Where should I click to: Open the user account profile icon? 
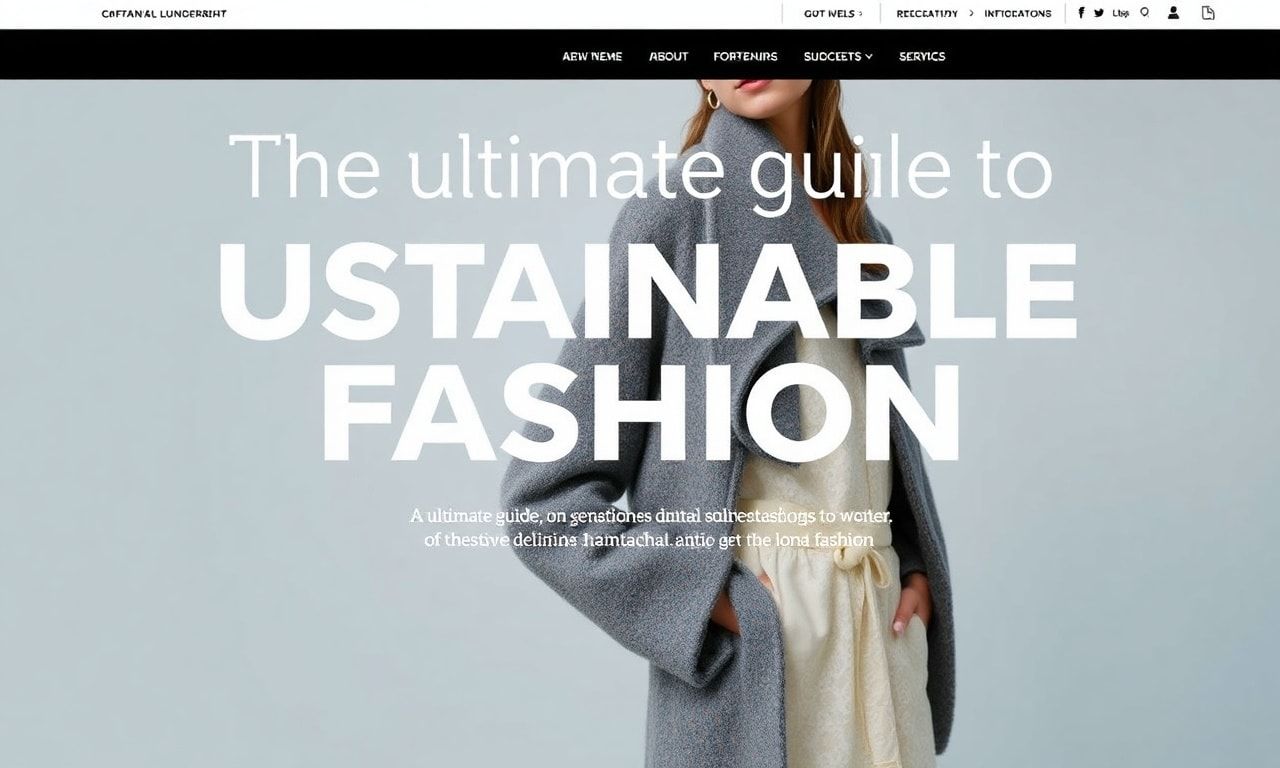1174,13
